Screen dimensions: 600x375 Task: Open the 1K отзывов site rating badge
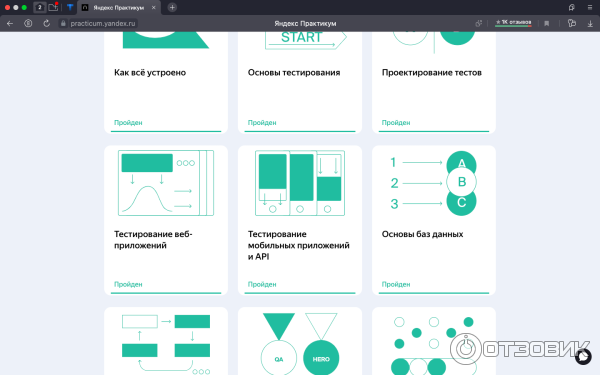click(513, 23)
